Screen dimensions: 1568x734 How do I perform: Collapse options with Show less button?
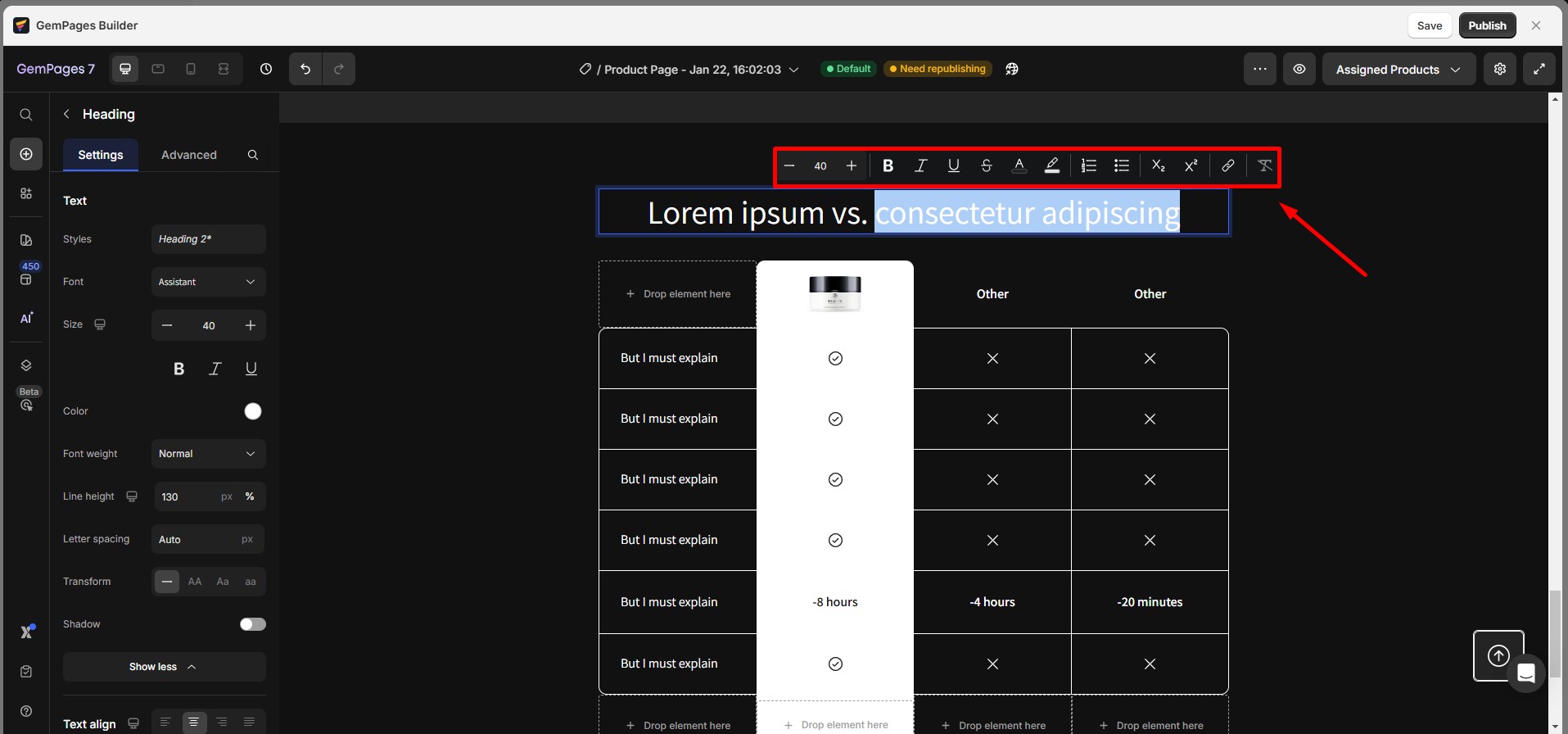[x=164, y=667]
